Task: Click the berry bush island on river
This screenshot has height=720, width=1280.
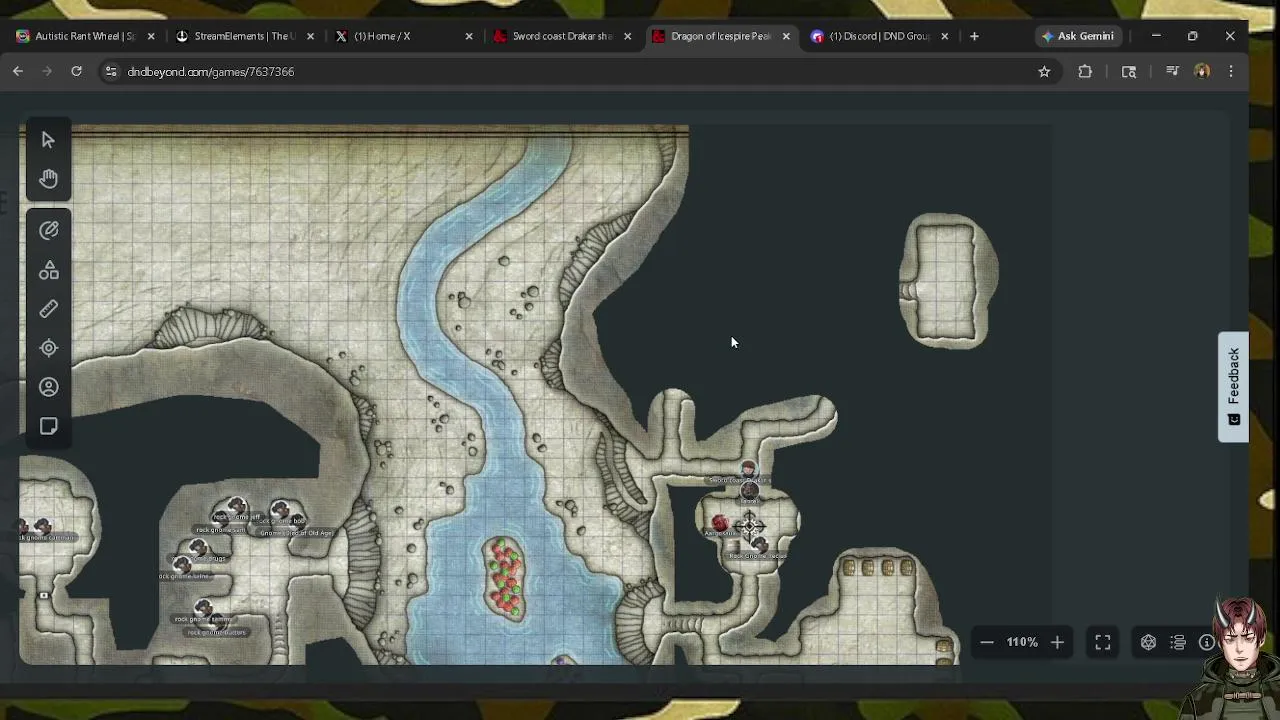Action: (505, 577)
